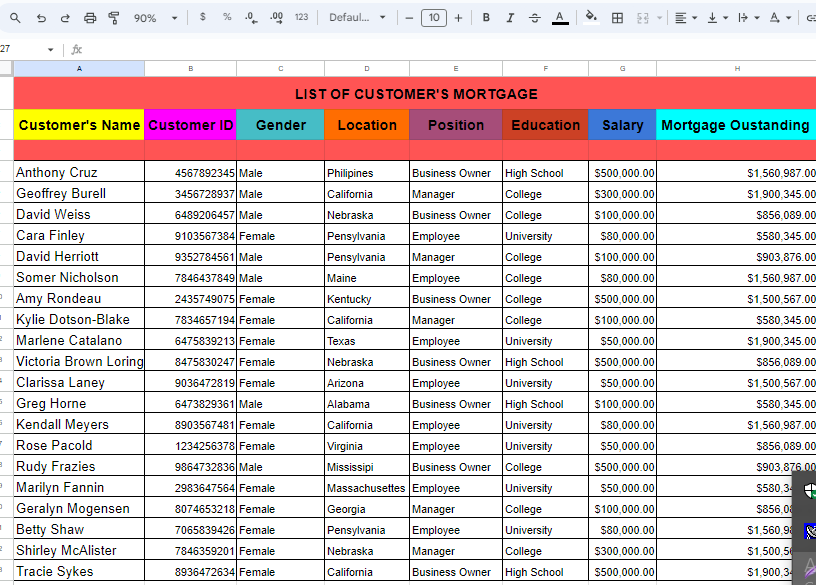The width and height of the screenshot is (816, 585).
Task: Expand the merge cells type dropdown arrow
Action: 659,18
